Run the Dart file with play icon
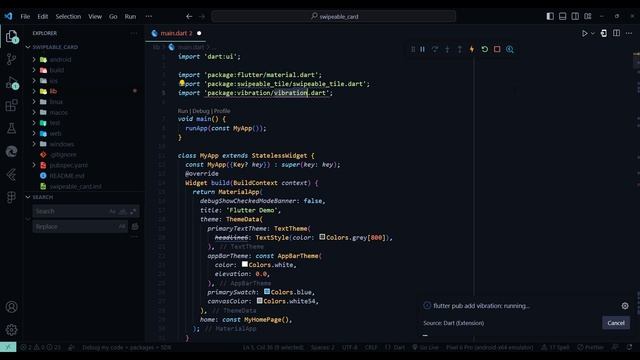640x360 pixels. 584,33
